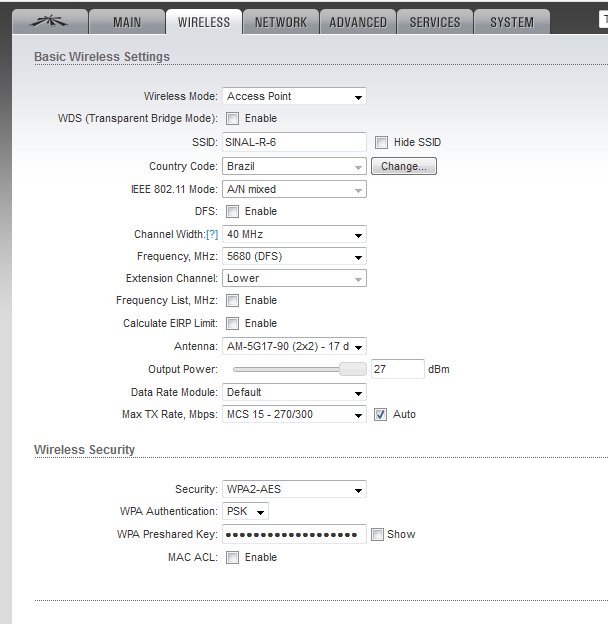Viewport: 608px width, 624px height.
Task: Select the WIRELESS tab
Action: tap(204, 22)
